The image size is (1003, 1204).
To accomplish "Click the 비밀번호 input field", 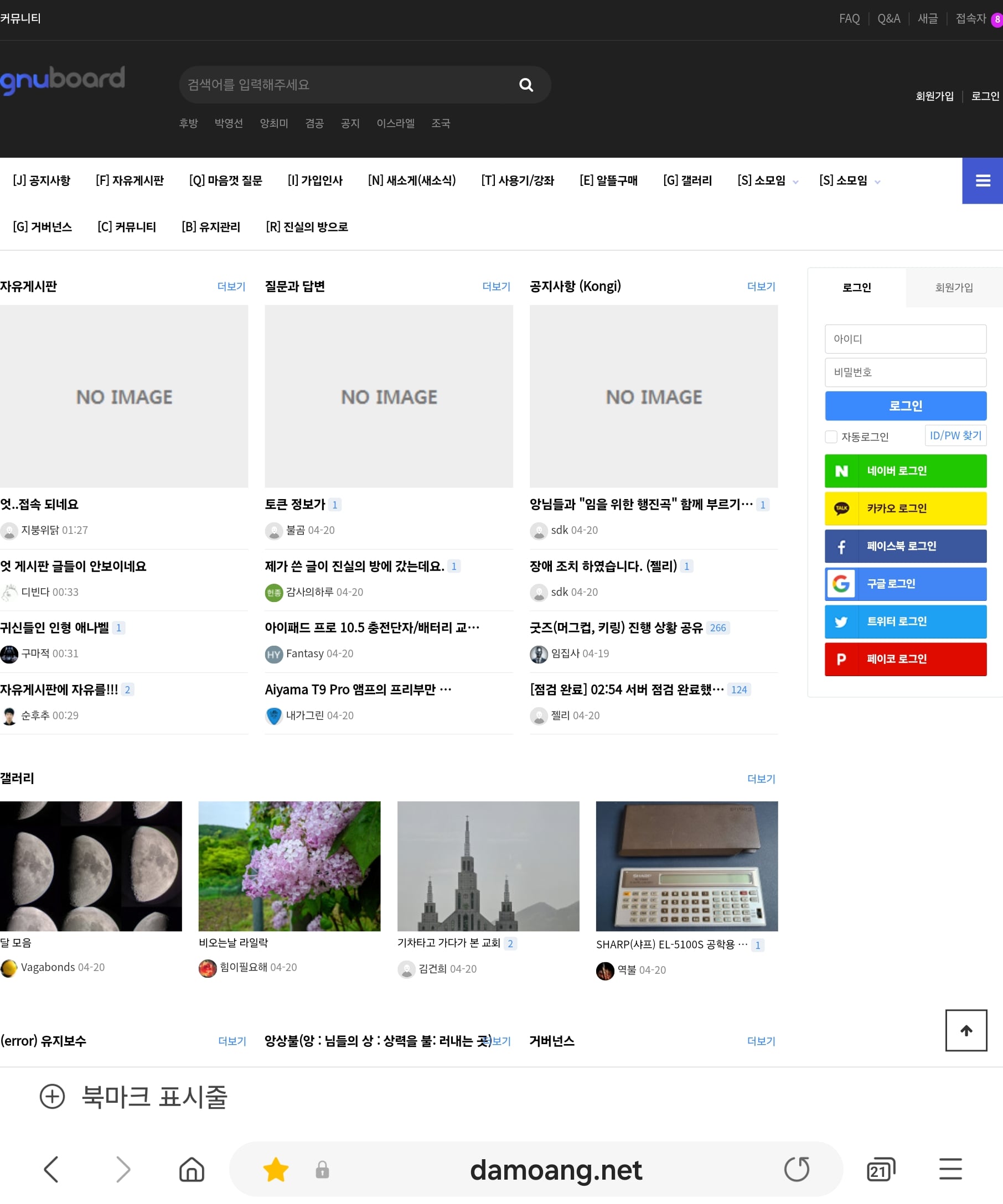I will coord(906,373).
